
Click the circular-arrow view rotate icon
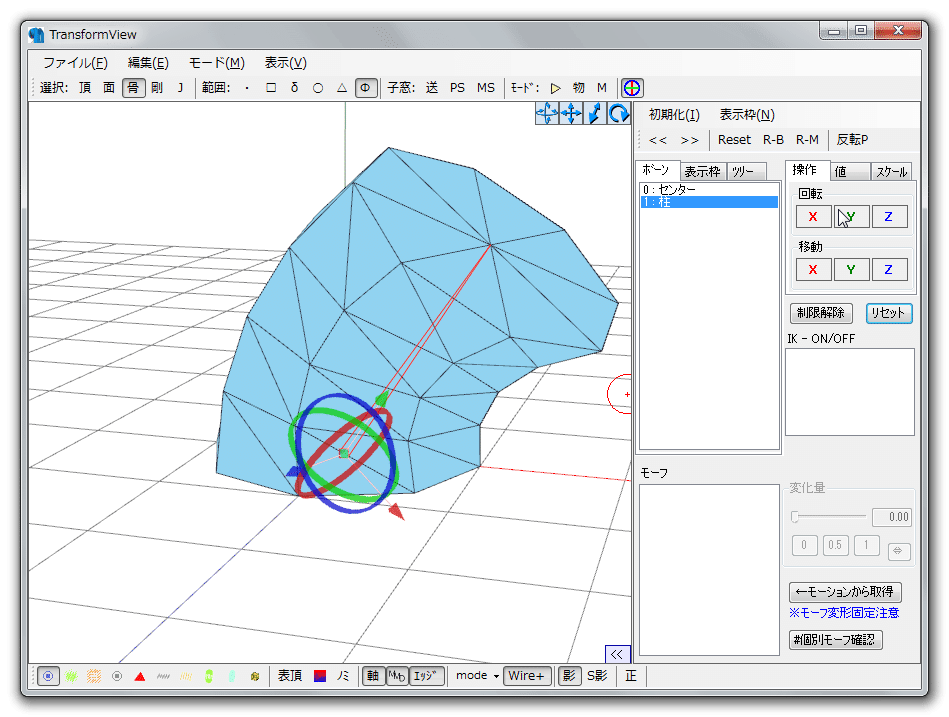[619, 113]
